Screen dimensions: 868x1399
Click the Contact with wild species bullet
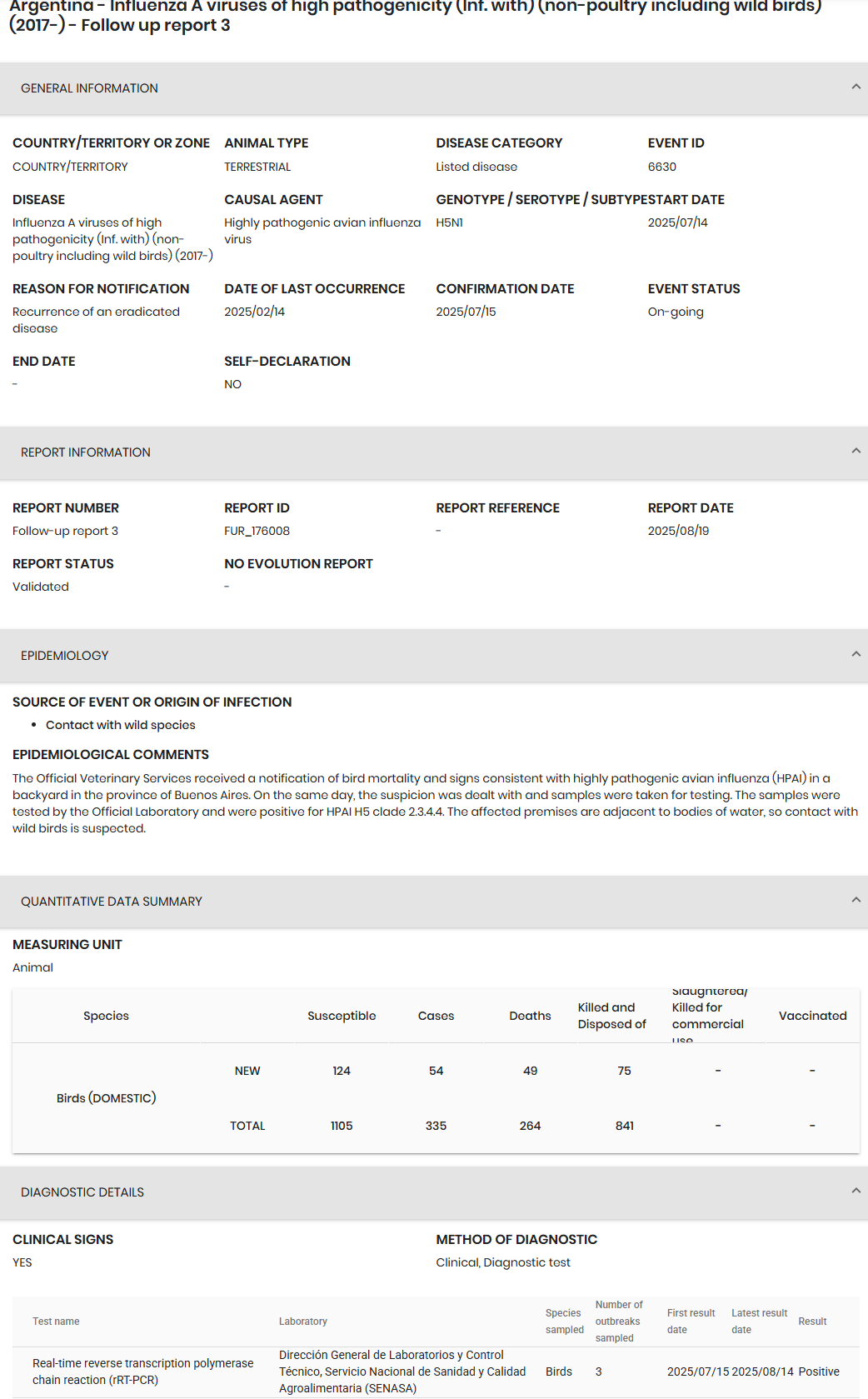point(121,725)
